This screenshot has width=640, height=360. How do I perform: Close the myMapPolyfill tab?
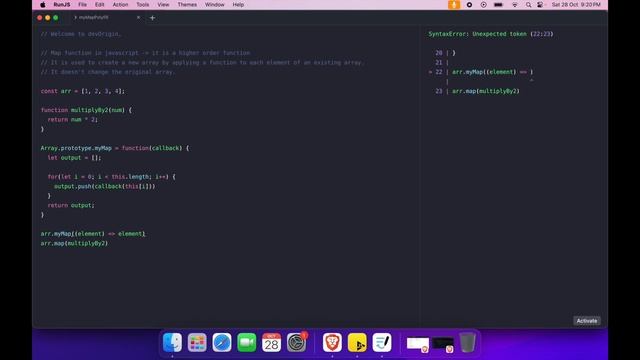138,18
